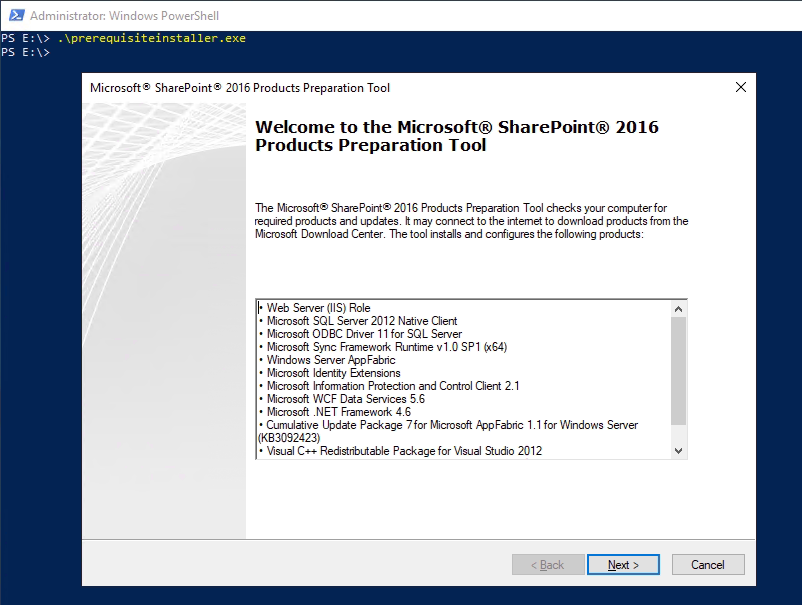This screenshot has height=605, width=802.
Task: Click the '(KB3092423)' text
Action: coord(289,438)
